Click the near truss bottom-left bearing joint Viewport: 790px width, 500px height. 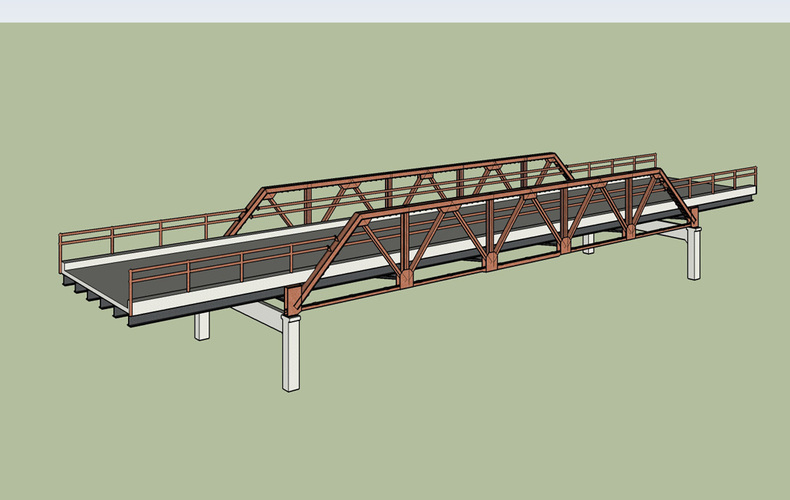pyautogui.click(x=293, y=300)
